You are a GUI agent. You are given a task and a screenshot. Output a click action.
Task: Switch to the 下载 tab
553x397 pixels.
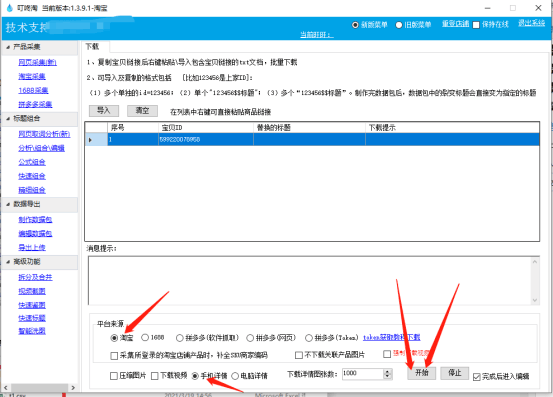pyautogui.click(x=92, y=47)
